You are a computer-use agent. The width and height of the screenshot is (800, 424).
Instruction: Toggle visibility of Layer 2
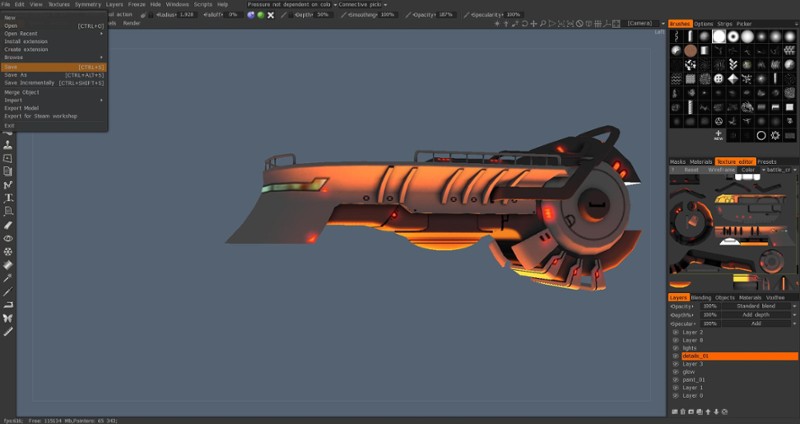click(x=675, y=331)
